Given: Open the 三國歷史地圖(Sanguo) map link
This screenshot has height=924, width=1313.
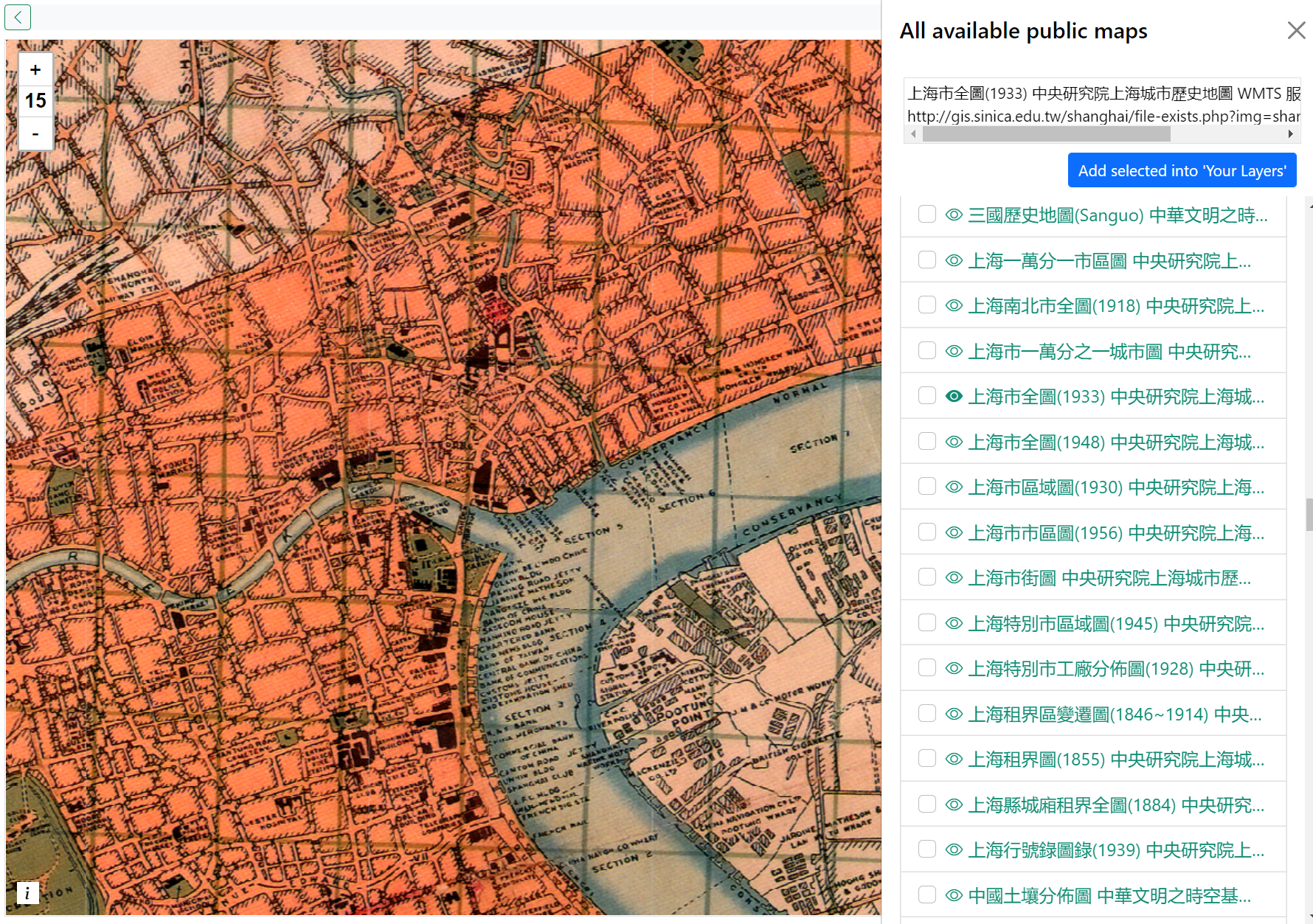Looking at the screenshot, I should pyautogui.click(x=1118, y=215).
